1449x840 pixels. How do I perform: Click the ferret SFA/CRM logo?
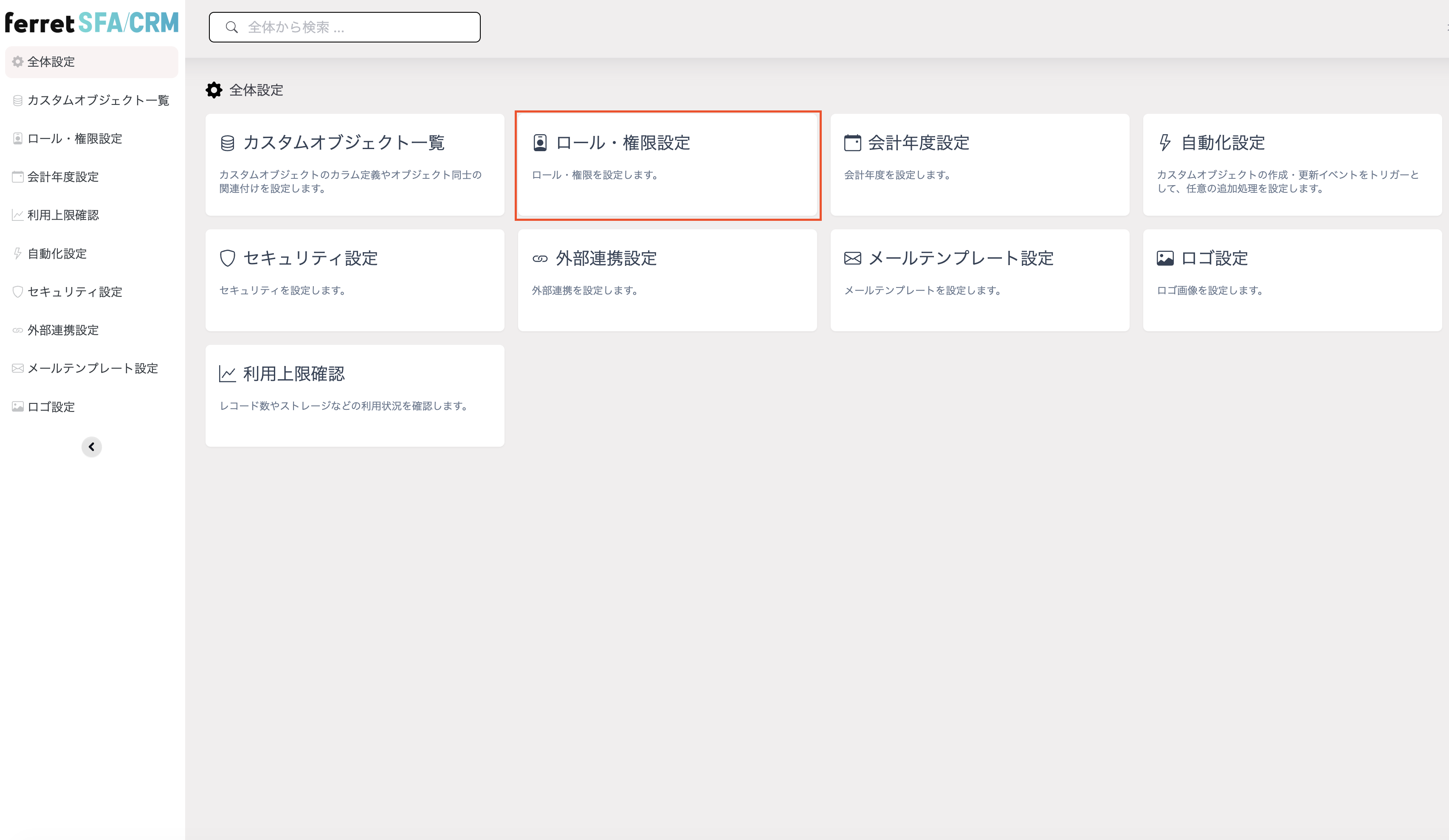click(x=91, y=23)
